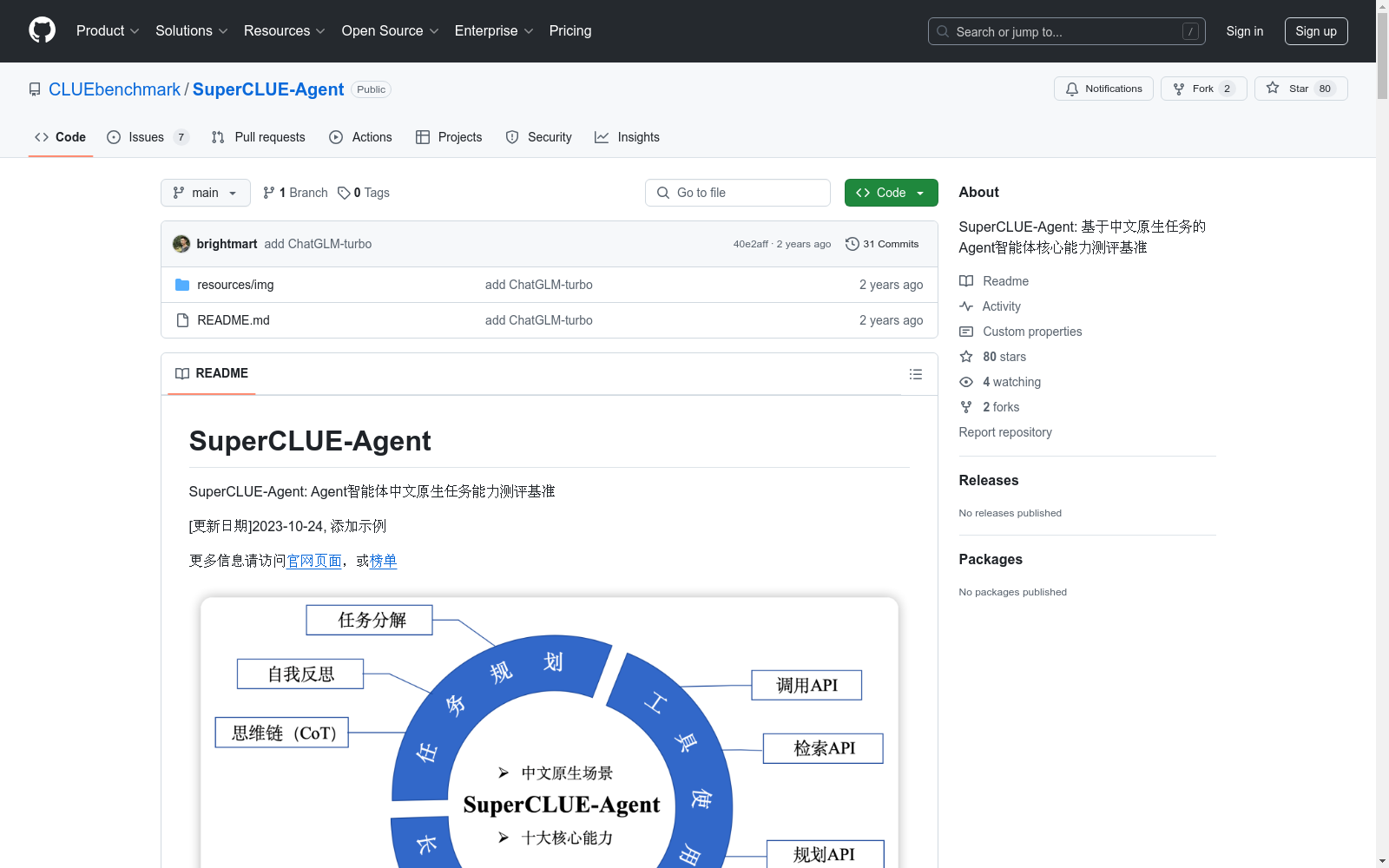This screenshot has height=868, width=1389.
Task: Select the README tab in file viewer
Action: click(212, 373)
